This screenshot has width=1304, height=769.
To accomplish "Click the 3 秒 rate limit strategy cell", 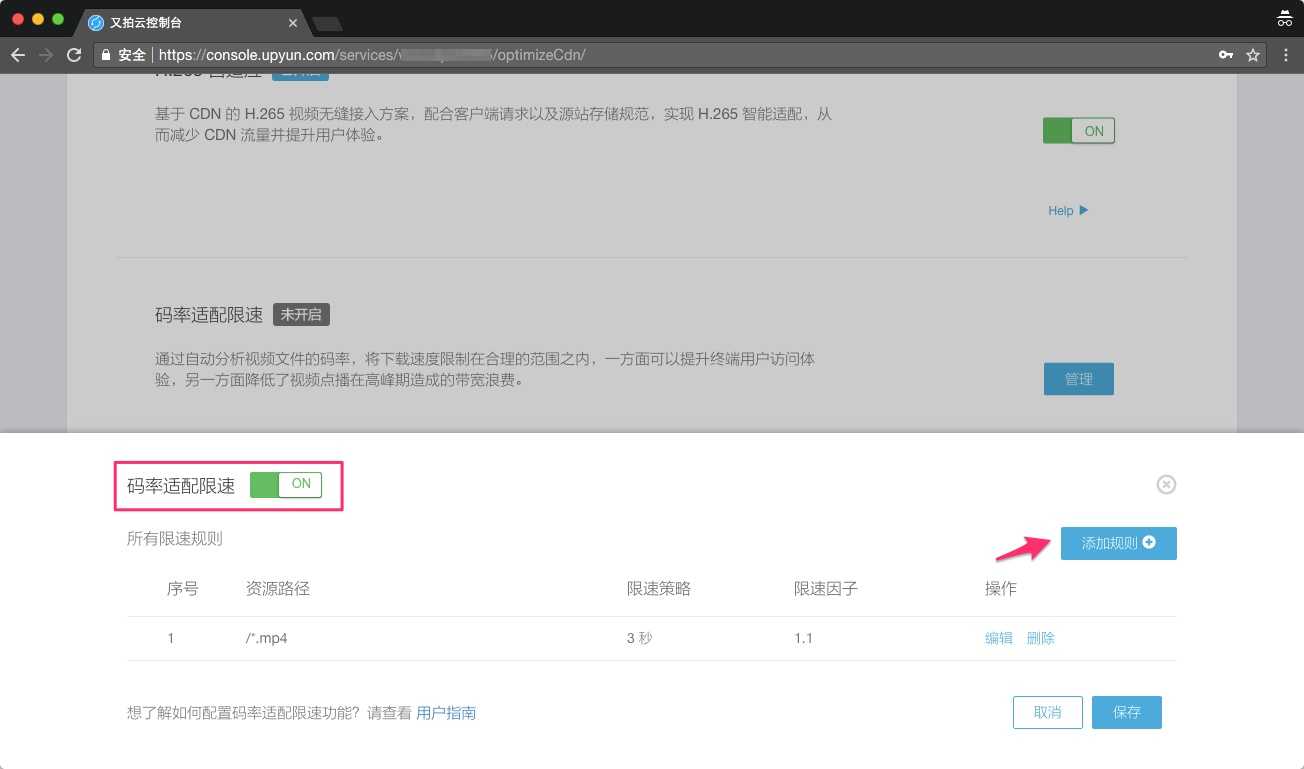I will (639, 638).
